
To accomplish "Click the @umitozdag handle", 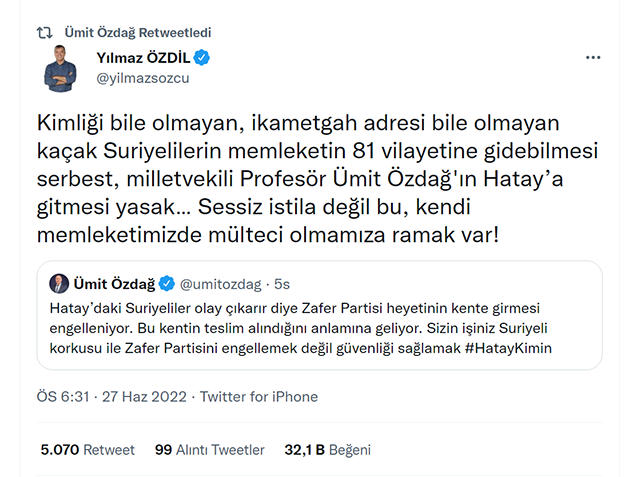I will 220,284.
